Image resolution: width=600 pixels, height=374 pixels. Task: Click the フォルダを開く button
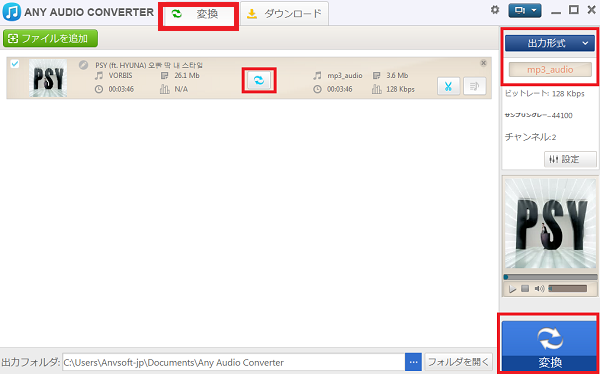point(458,362)
